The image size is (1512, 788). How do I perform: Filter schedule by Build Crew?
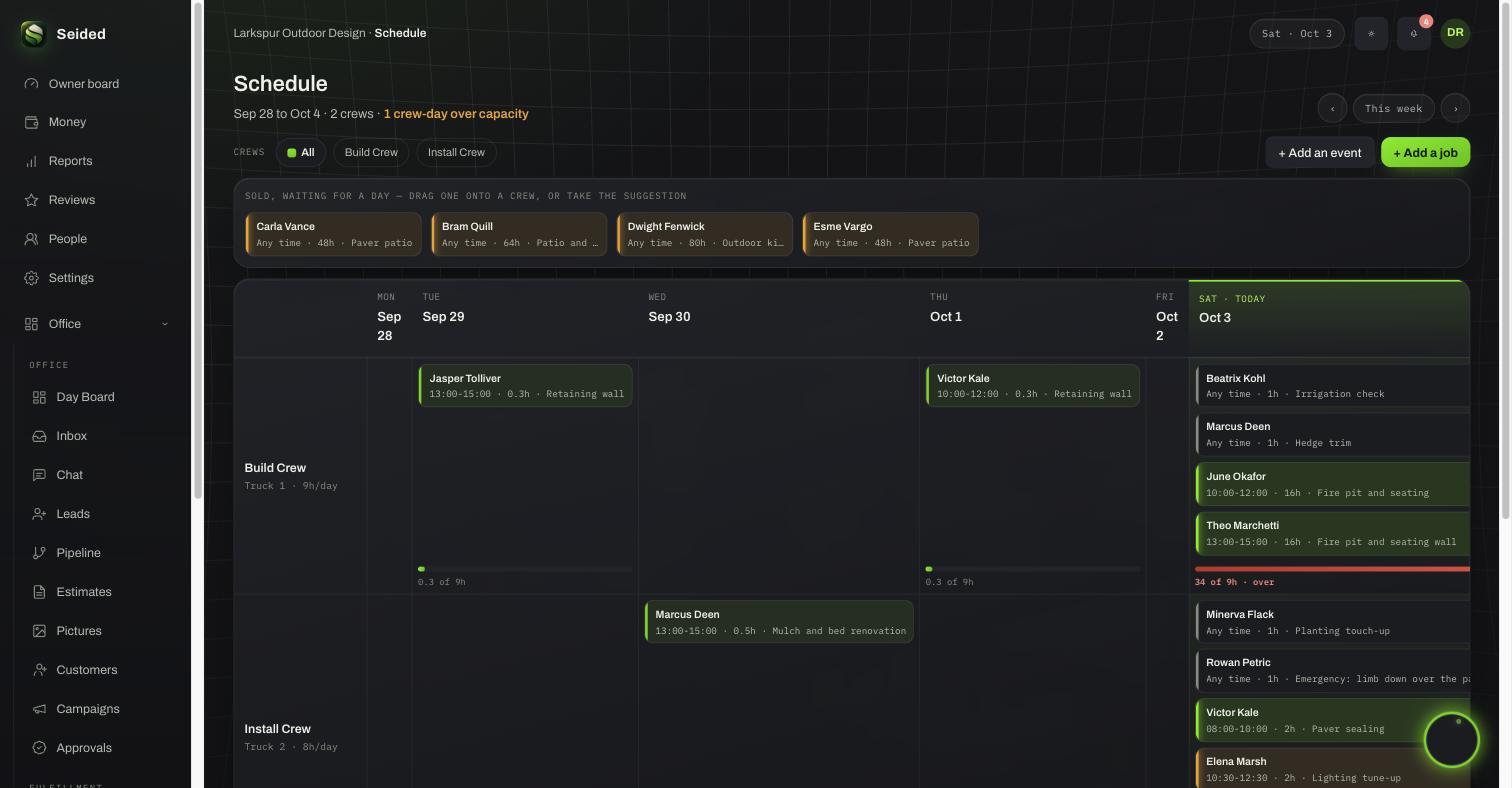371,153
